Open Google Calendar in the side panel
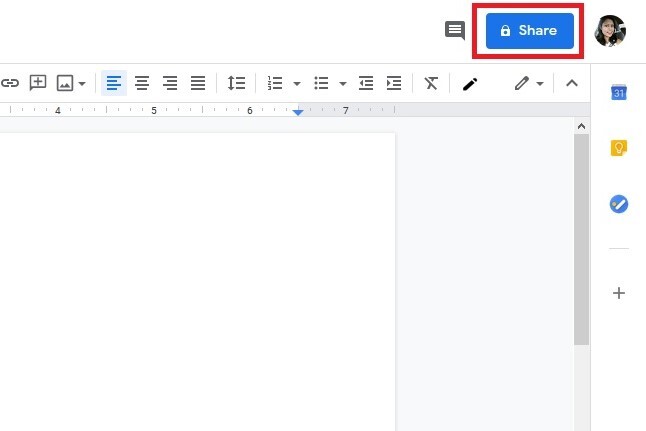The height and width of the screenshot is (431, 646). (x=619, y=93)
